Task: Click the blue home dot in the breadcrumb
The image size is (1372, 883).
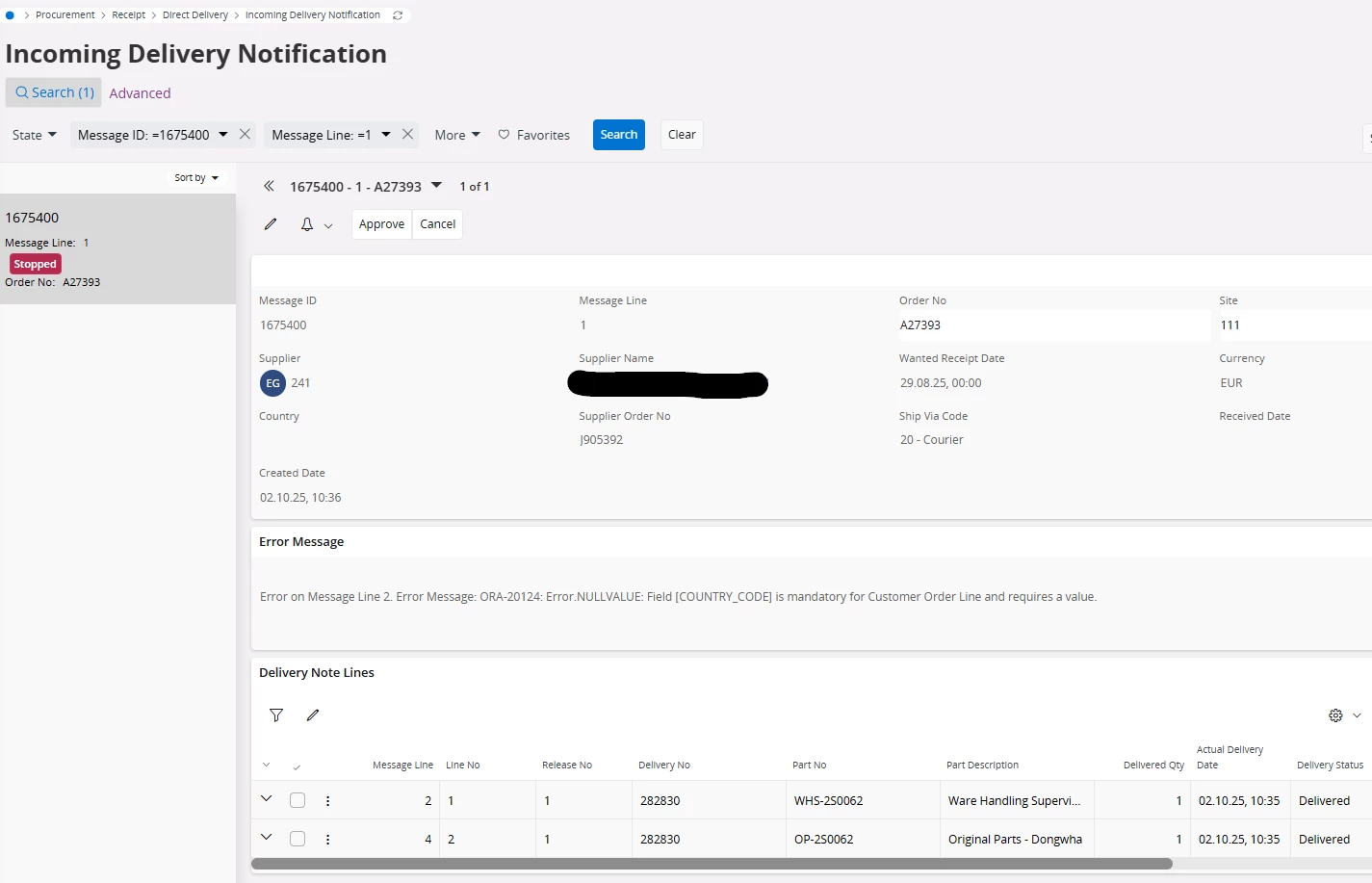Action: 11,15
